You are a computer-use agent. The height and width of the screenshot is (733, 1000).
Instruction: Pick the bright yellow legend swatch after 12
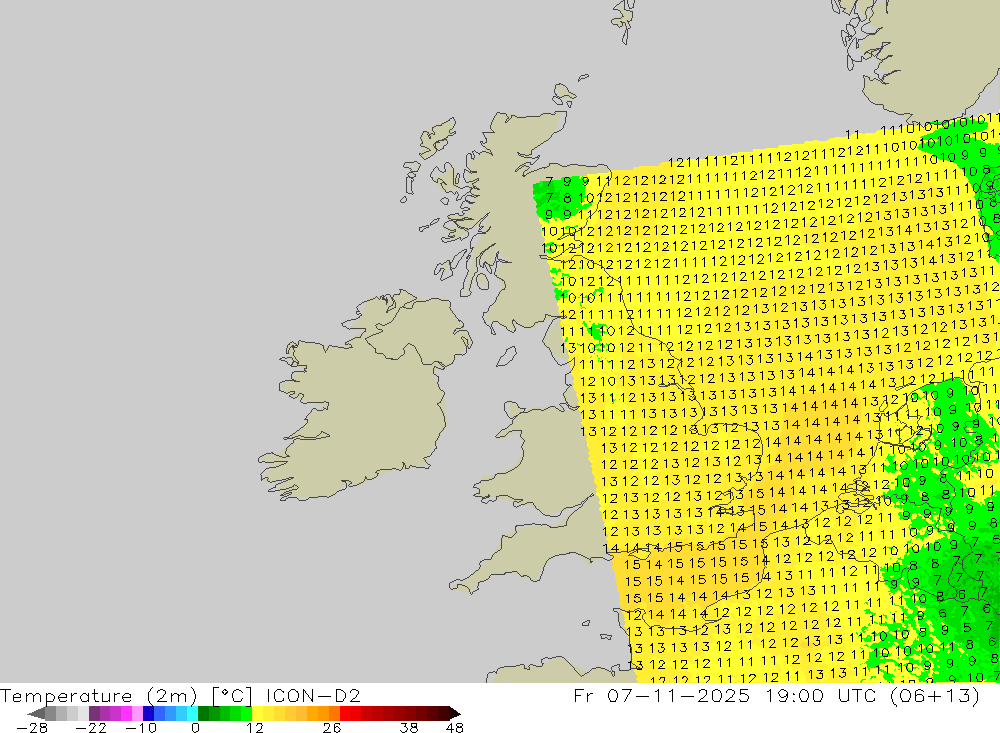258,714
